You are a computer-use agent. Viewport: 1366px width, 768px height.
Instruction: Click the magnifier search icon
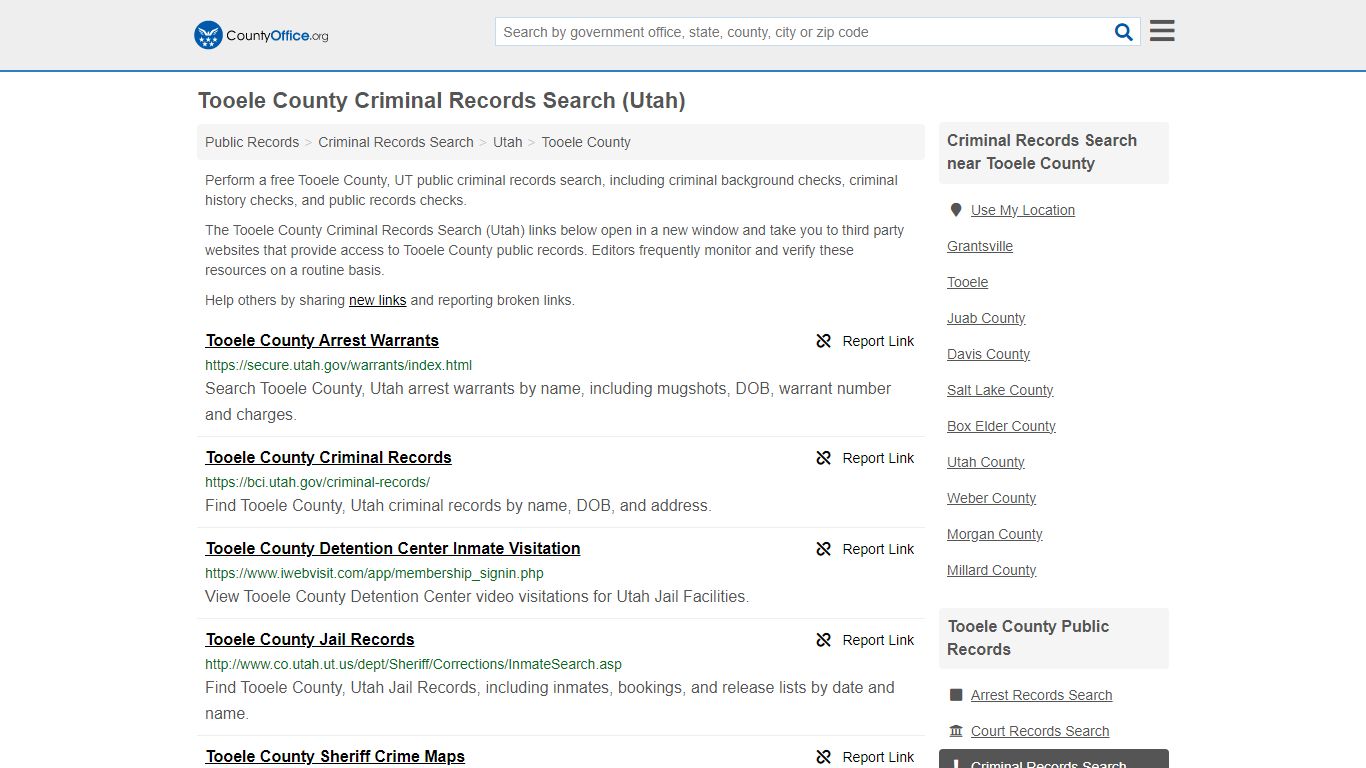coord(1124,32)
